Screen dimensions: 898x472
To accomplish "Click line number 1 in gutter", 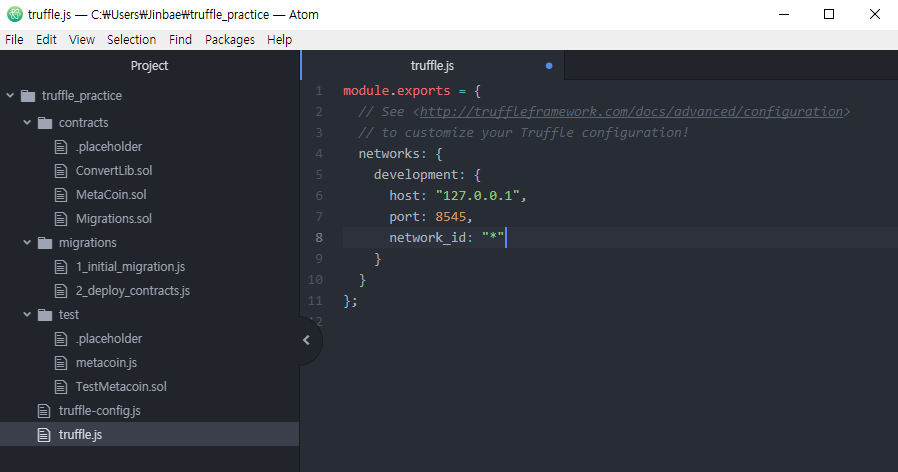I will [x=318, y=91].
